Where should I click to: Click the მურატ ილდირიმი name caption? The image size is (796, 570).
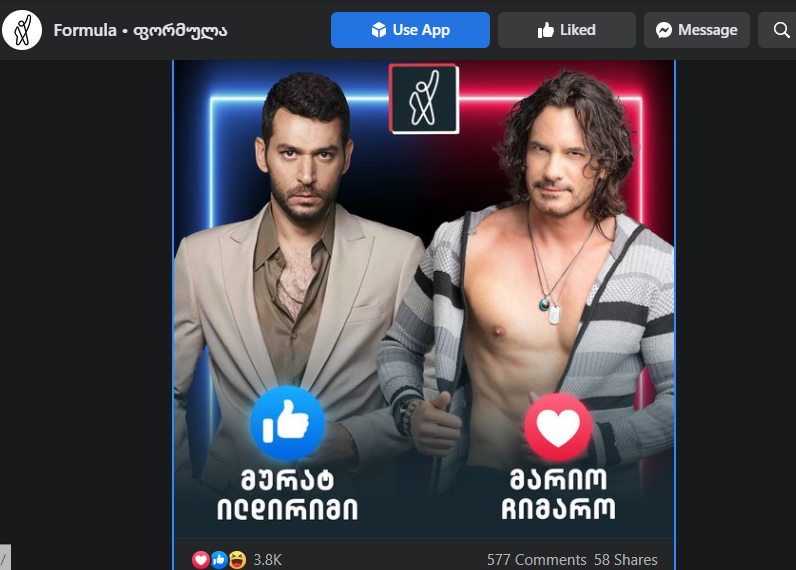[x=287, y=494]
